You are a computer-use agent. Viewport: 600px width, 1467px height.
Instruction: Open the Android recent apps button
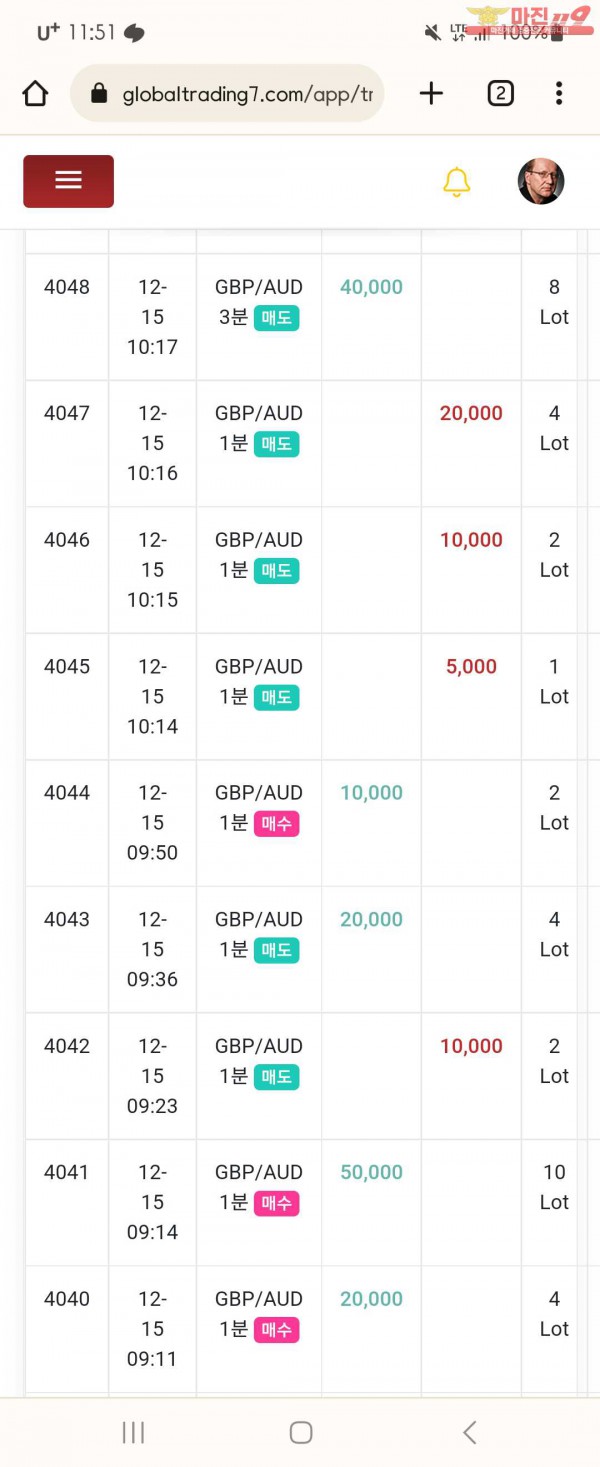pos(133,1432)
